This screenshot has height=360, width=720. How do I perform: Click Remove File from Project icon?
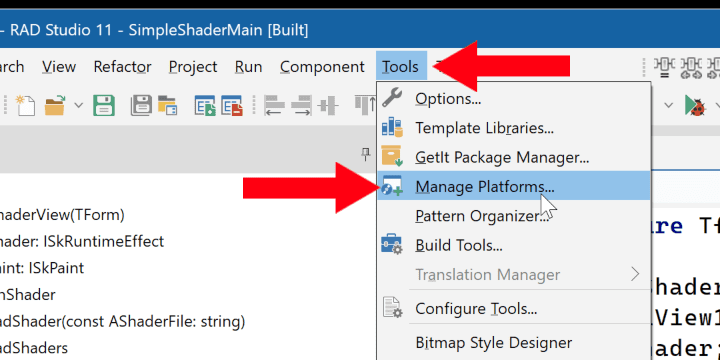(231, 105)
